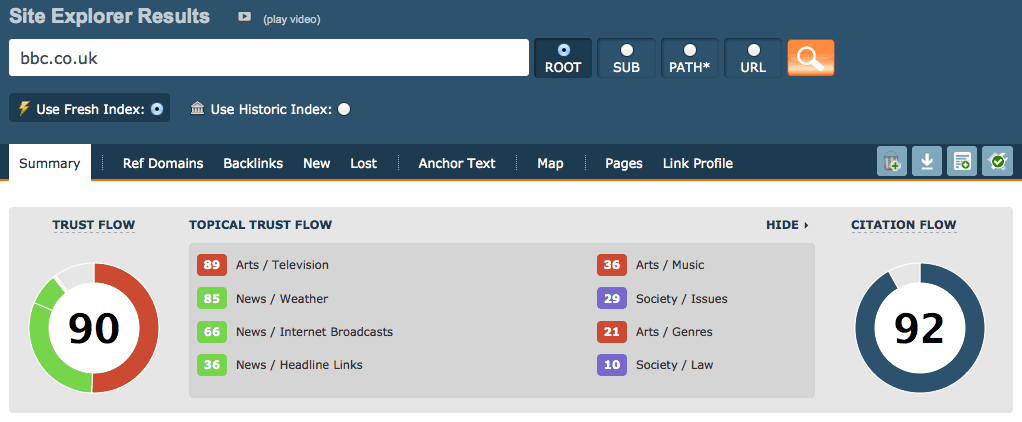Click the play video icon

pos(244,17)
